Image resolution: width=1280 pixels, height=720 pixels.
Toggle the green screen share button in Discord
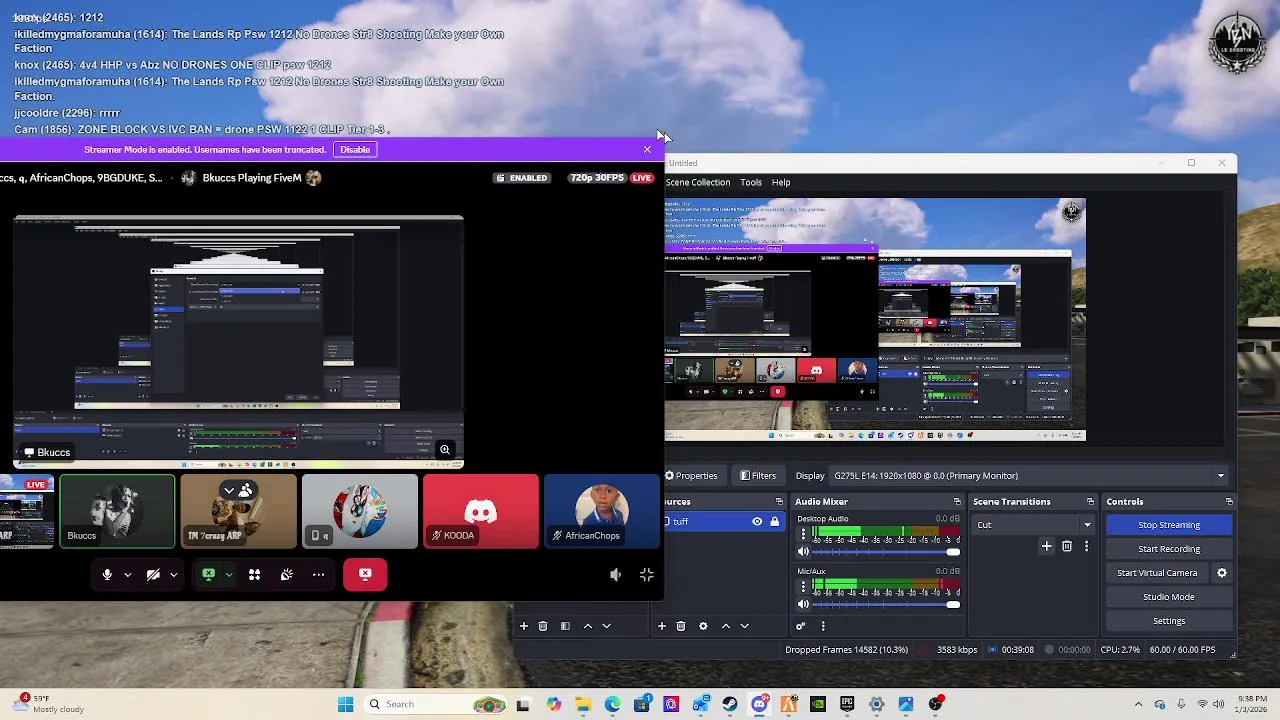pyautogui.click(x=208, y=575)
